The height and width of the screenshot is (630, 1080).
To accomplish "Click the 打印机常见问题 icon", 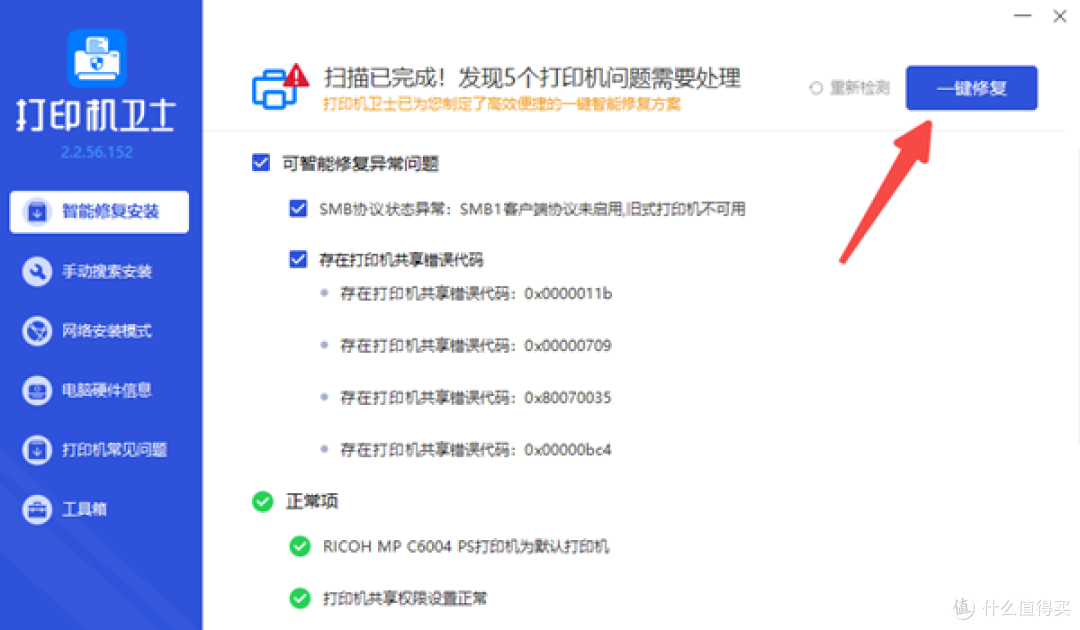I will (x=37, y=450).
